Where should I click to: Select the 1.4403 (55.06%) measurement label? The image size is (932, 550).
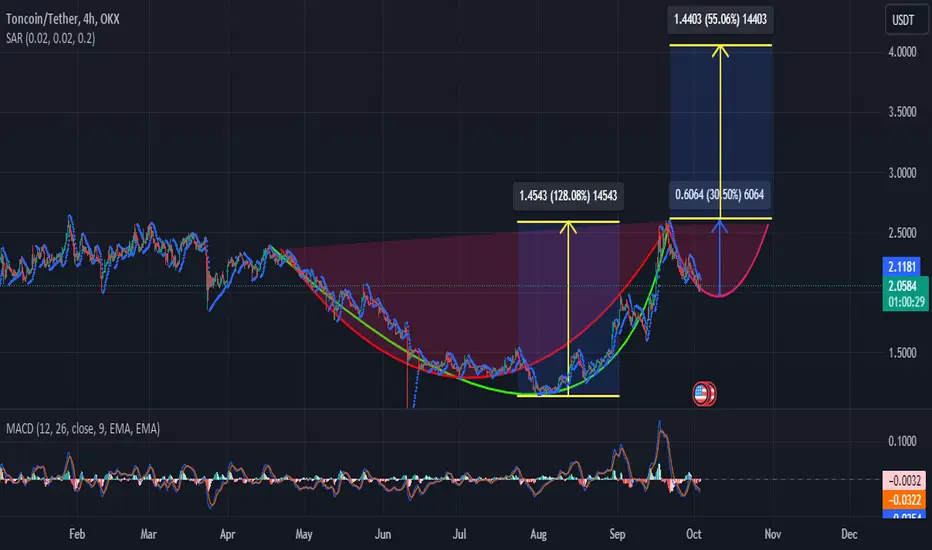720,19
